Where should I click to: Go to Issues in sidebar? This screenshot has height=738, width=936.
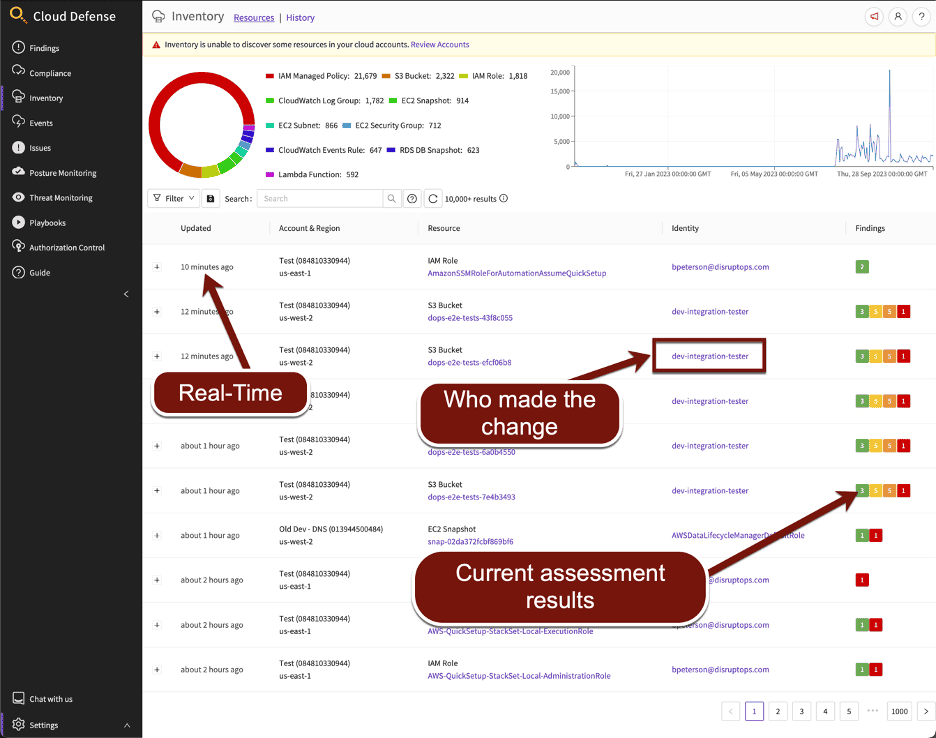click(39, 148)
